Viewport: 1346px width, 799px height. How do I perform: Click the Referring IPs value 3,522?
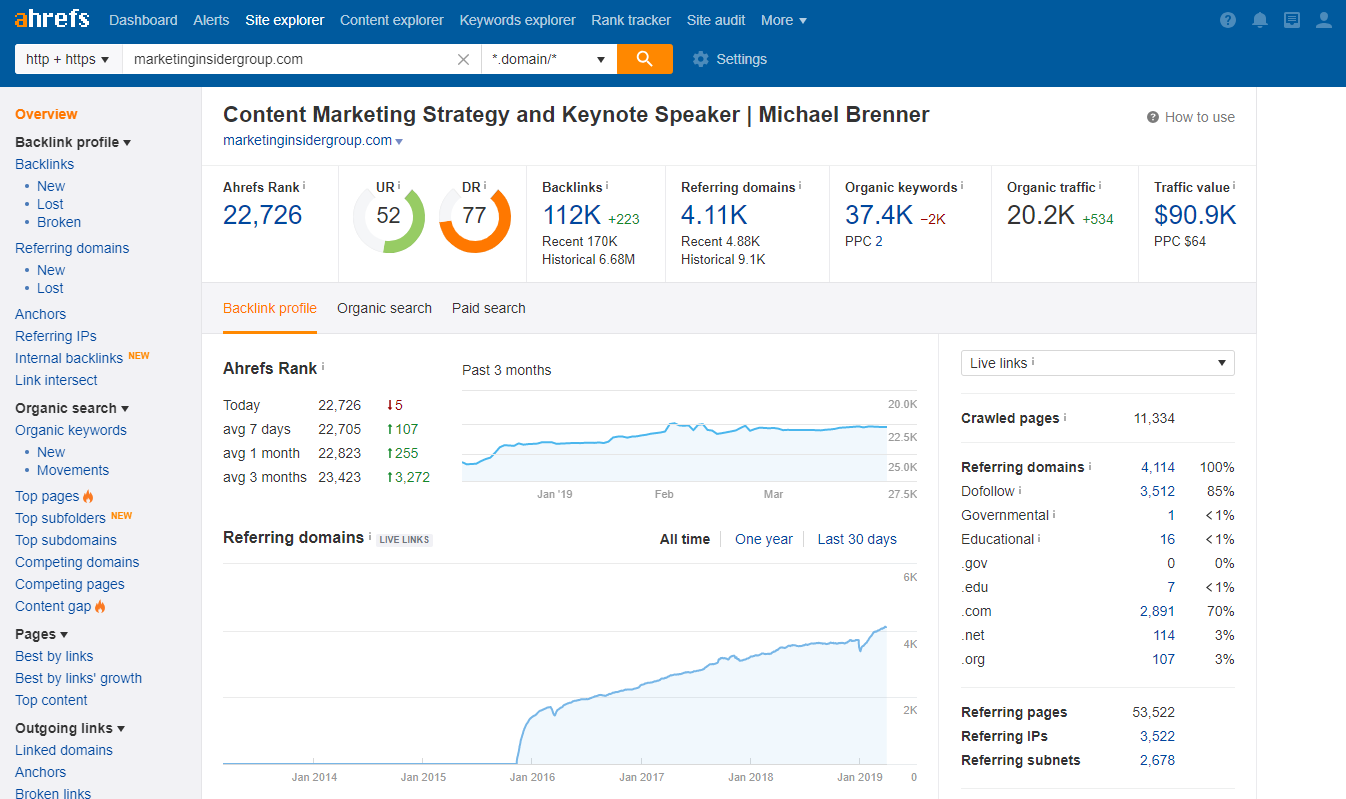1157,736
